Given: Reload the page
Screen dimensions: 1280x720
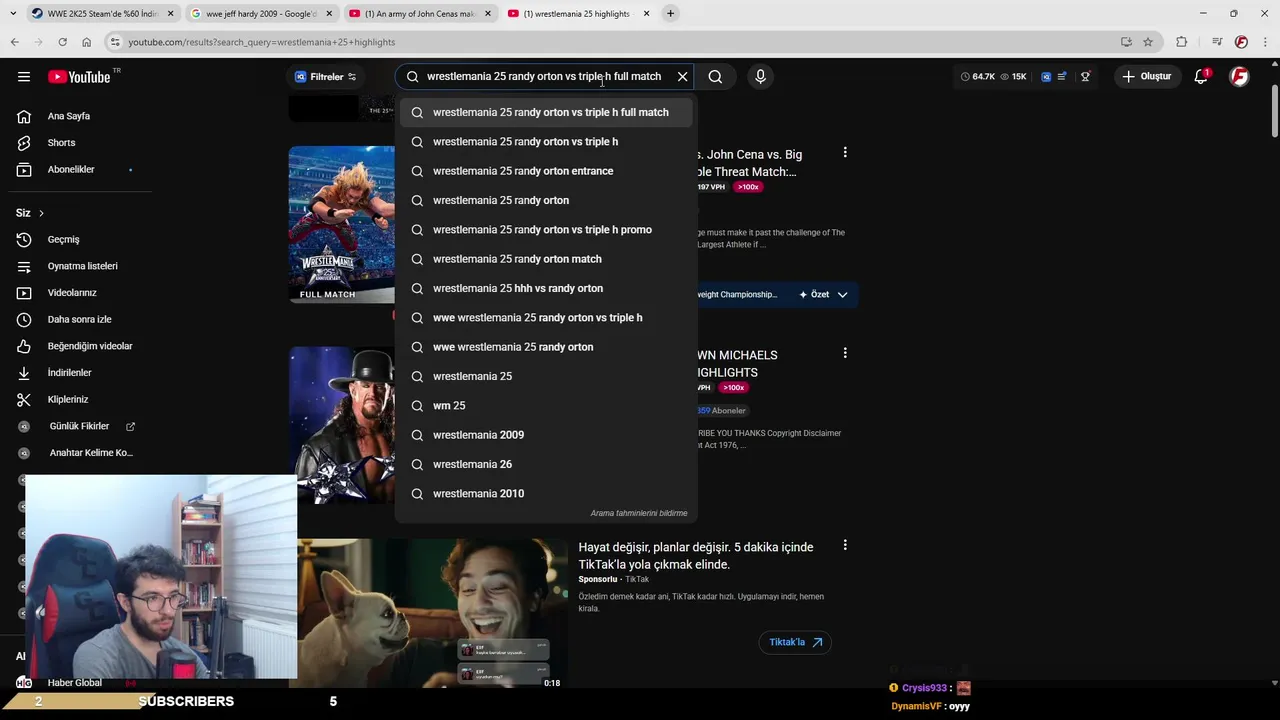Looking at the screenshot, I should [62, 42].
